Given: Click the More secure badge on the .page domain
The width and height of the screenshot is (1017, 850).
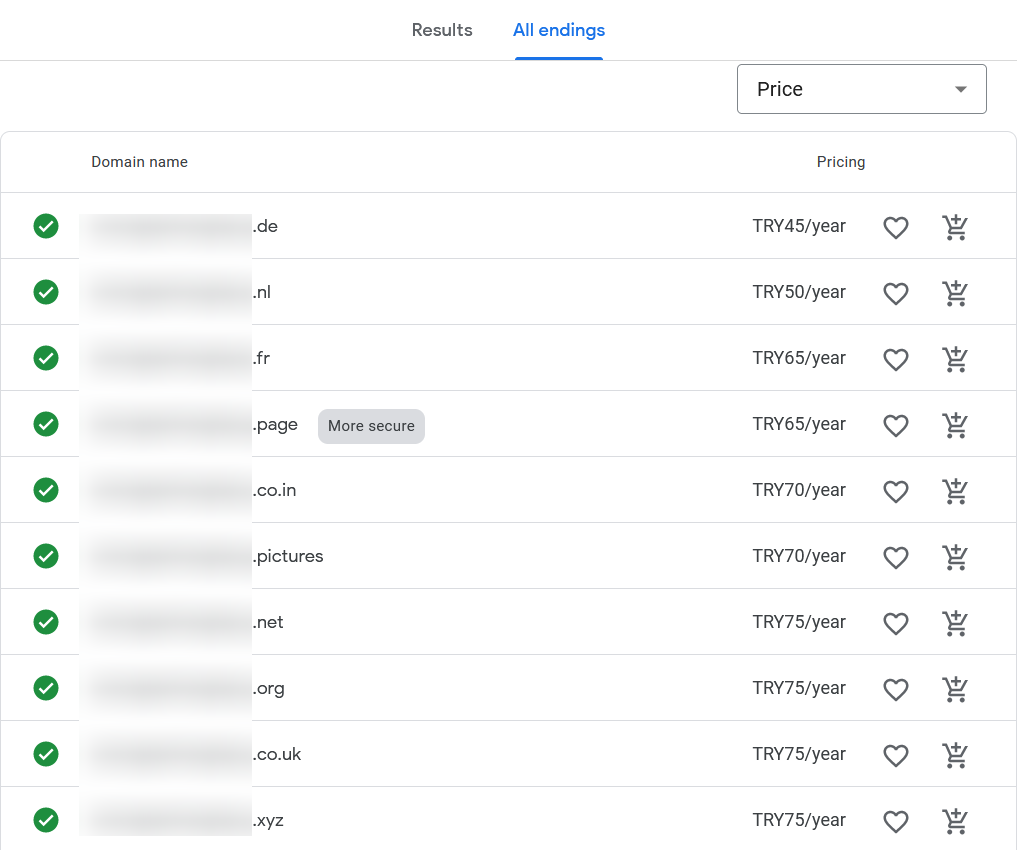Looking at the screenshot, I should [x=371, y=426].
